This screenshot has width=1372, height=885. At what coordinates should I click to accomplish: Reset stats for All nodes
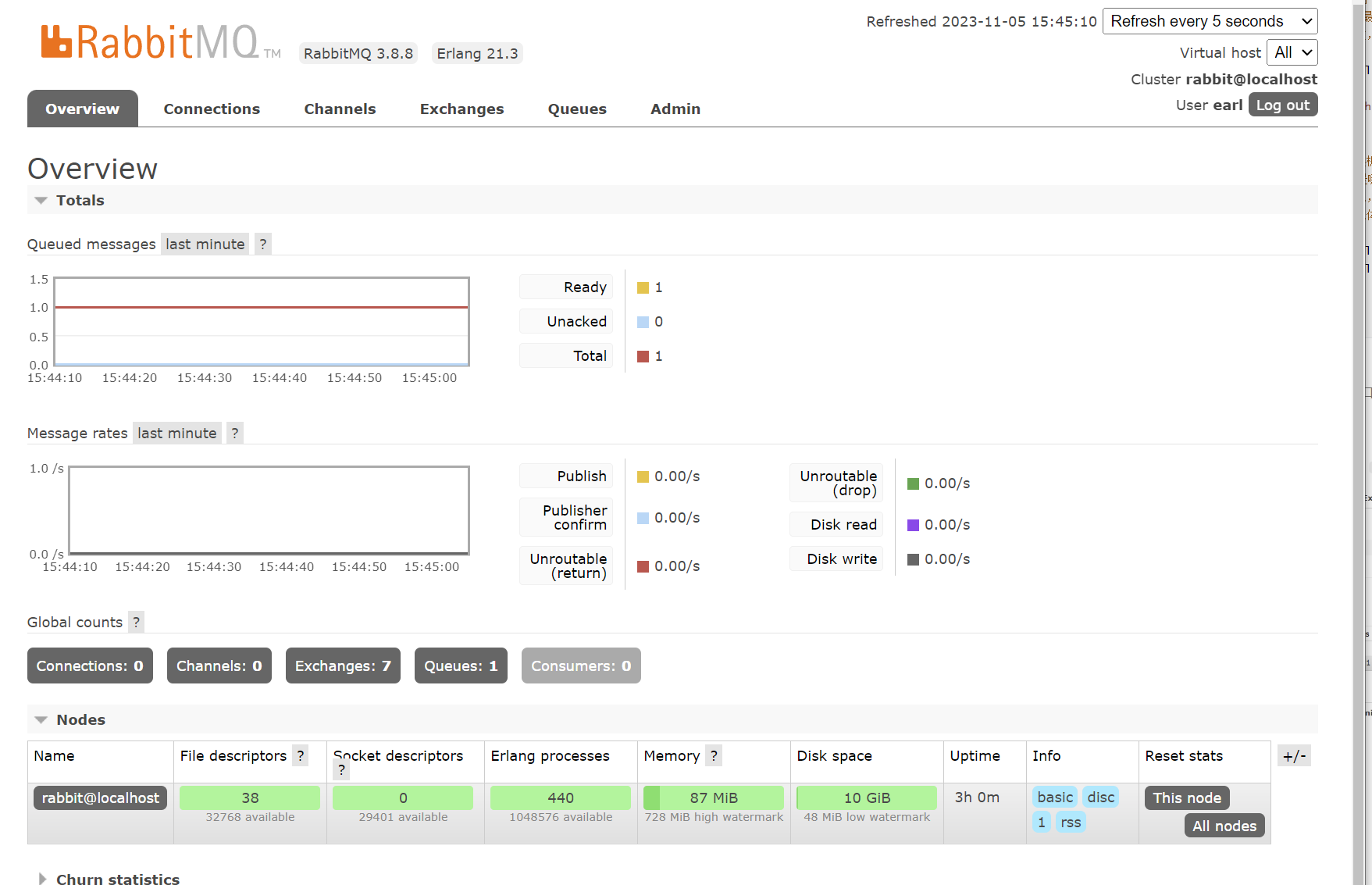[x=1224, y=826]
